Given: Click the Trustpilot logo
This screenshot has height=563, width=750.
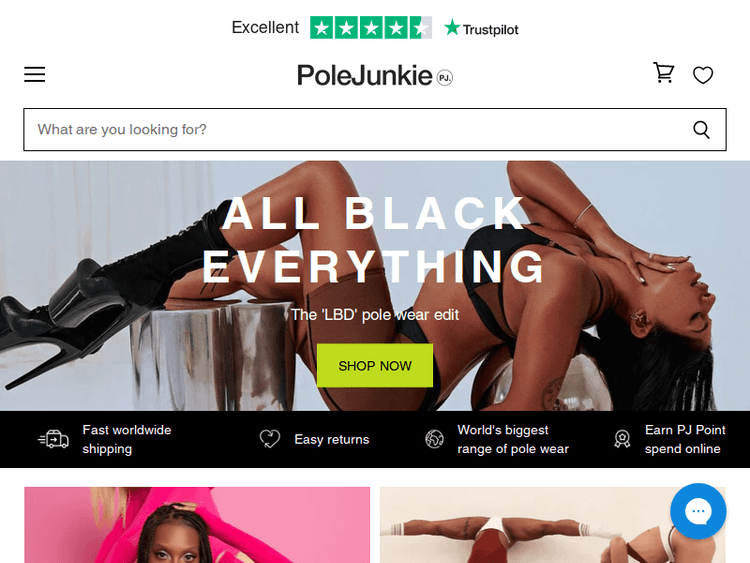Looking at the screenshot, I should point(481,29).
